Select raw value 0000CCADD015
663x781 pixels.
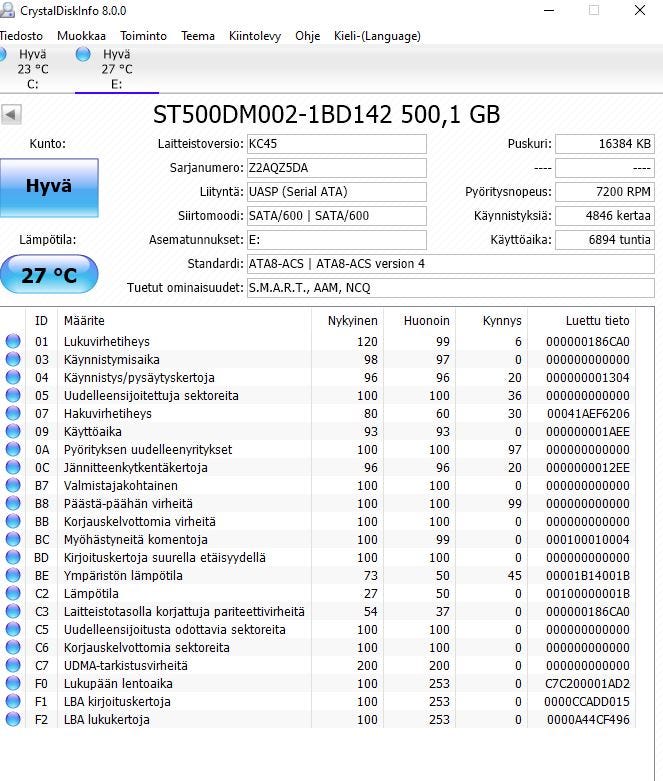[x=587, y=701]
